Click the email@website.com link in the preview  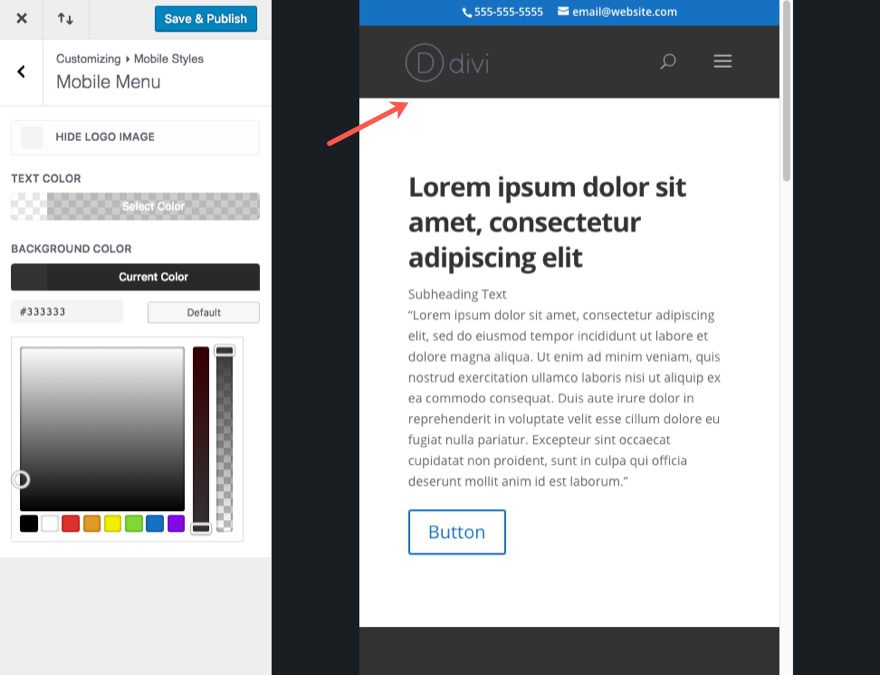[625, 12]
